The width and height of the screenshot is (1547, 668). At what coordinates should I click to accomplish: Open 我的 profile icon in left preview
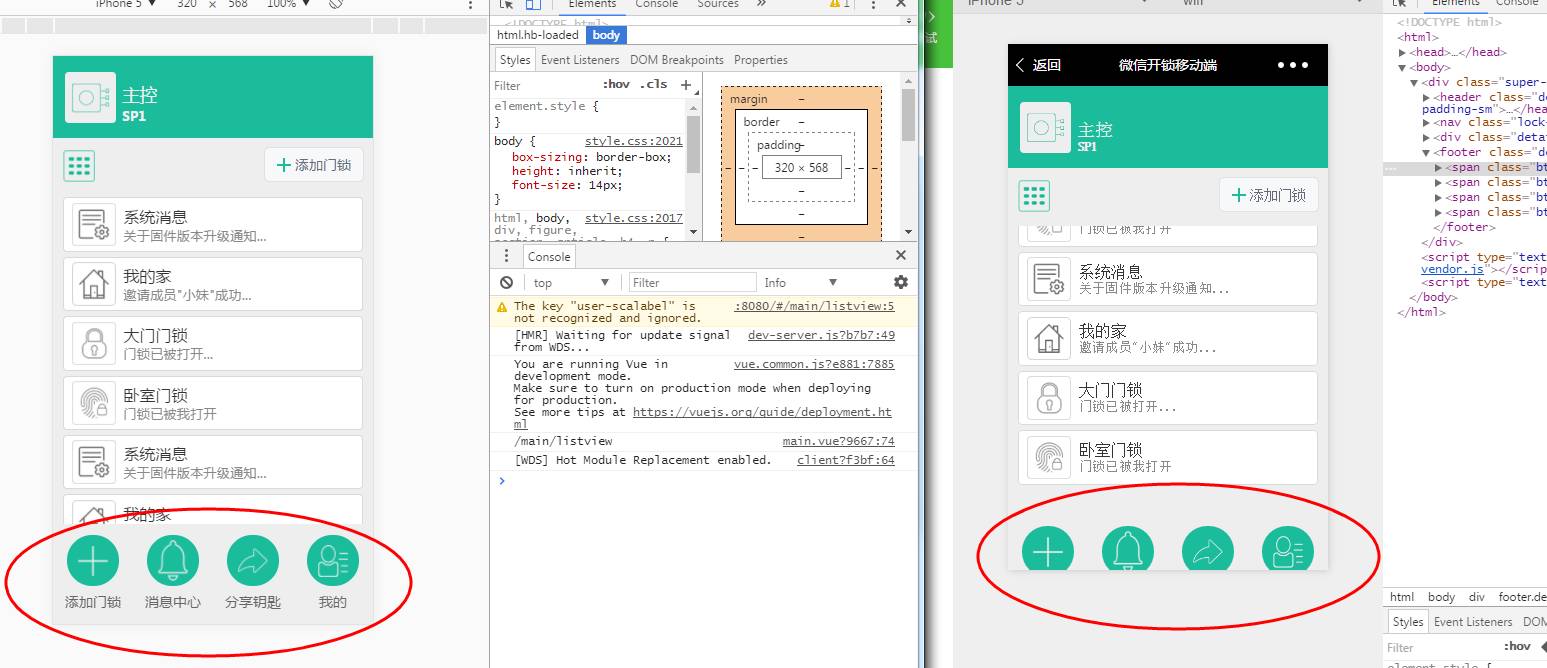click(x=332, y=561)
